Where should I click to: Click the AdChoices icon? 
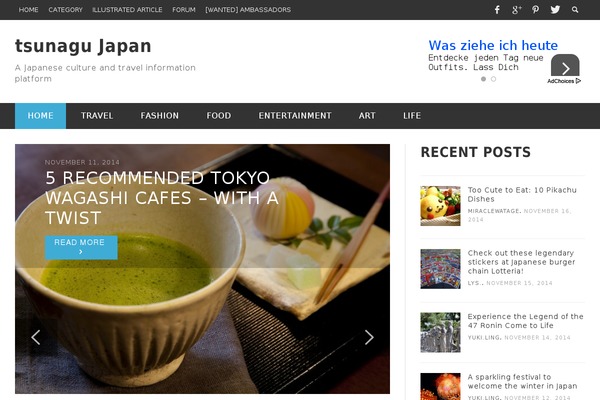(x=564, y=81)
